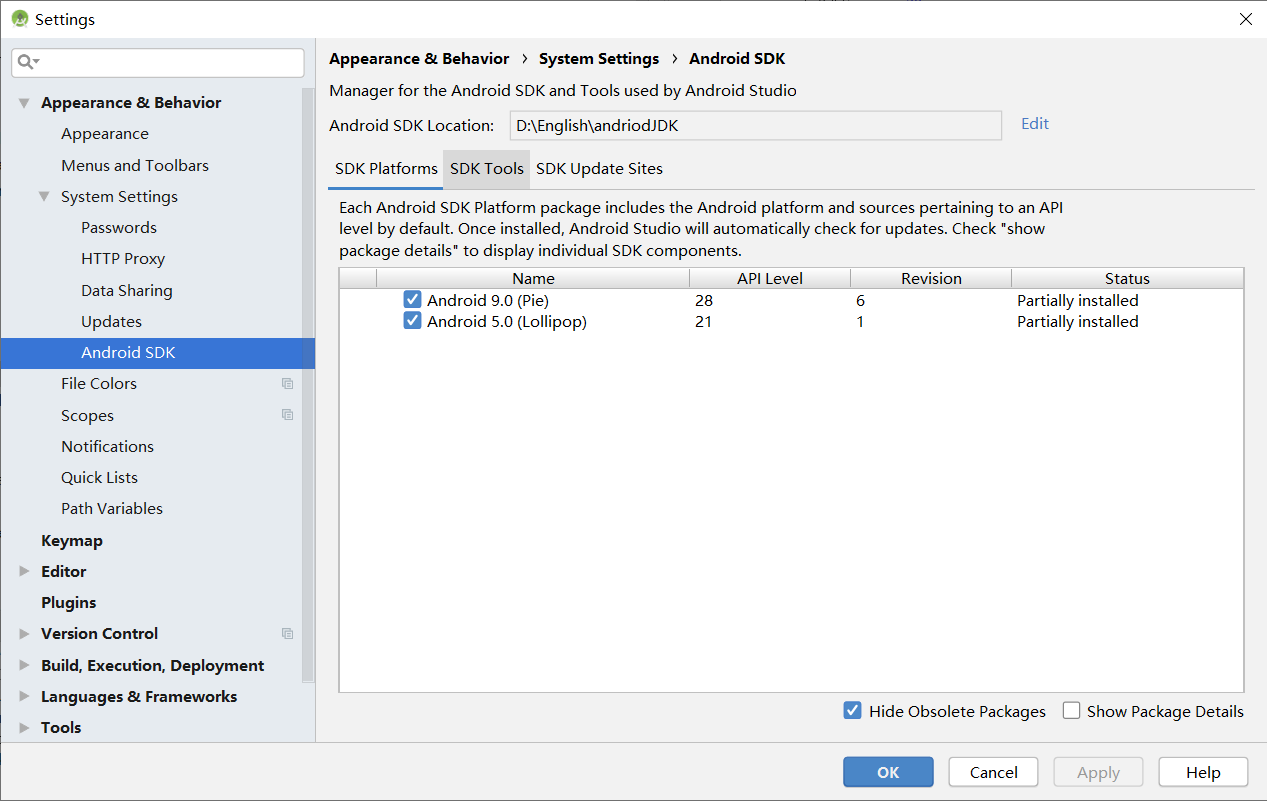Click API level 21 cell

[704, 322]
